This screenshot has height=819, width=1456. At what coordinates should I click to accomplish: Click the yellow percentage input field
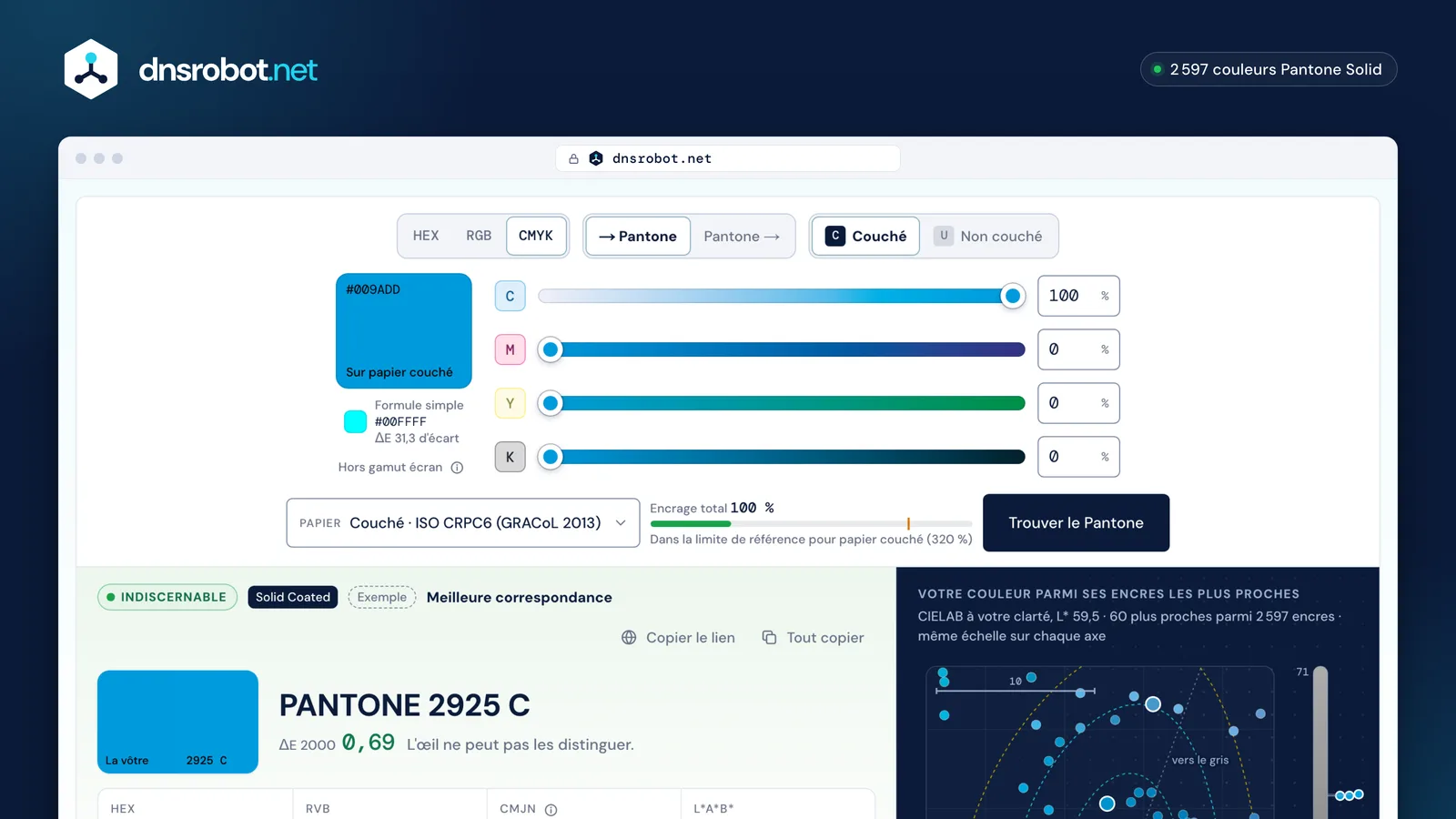click(1078, 403)
